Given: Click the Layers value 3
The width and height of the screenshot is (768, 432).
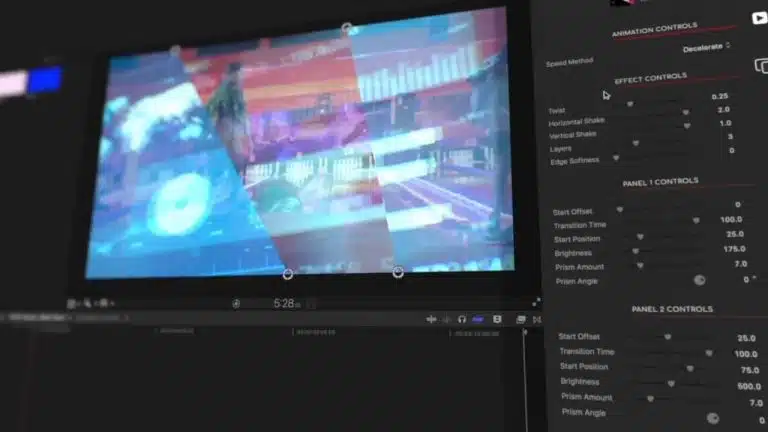Looking at the screenshot, I should 730,137.
